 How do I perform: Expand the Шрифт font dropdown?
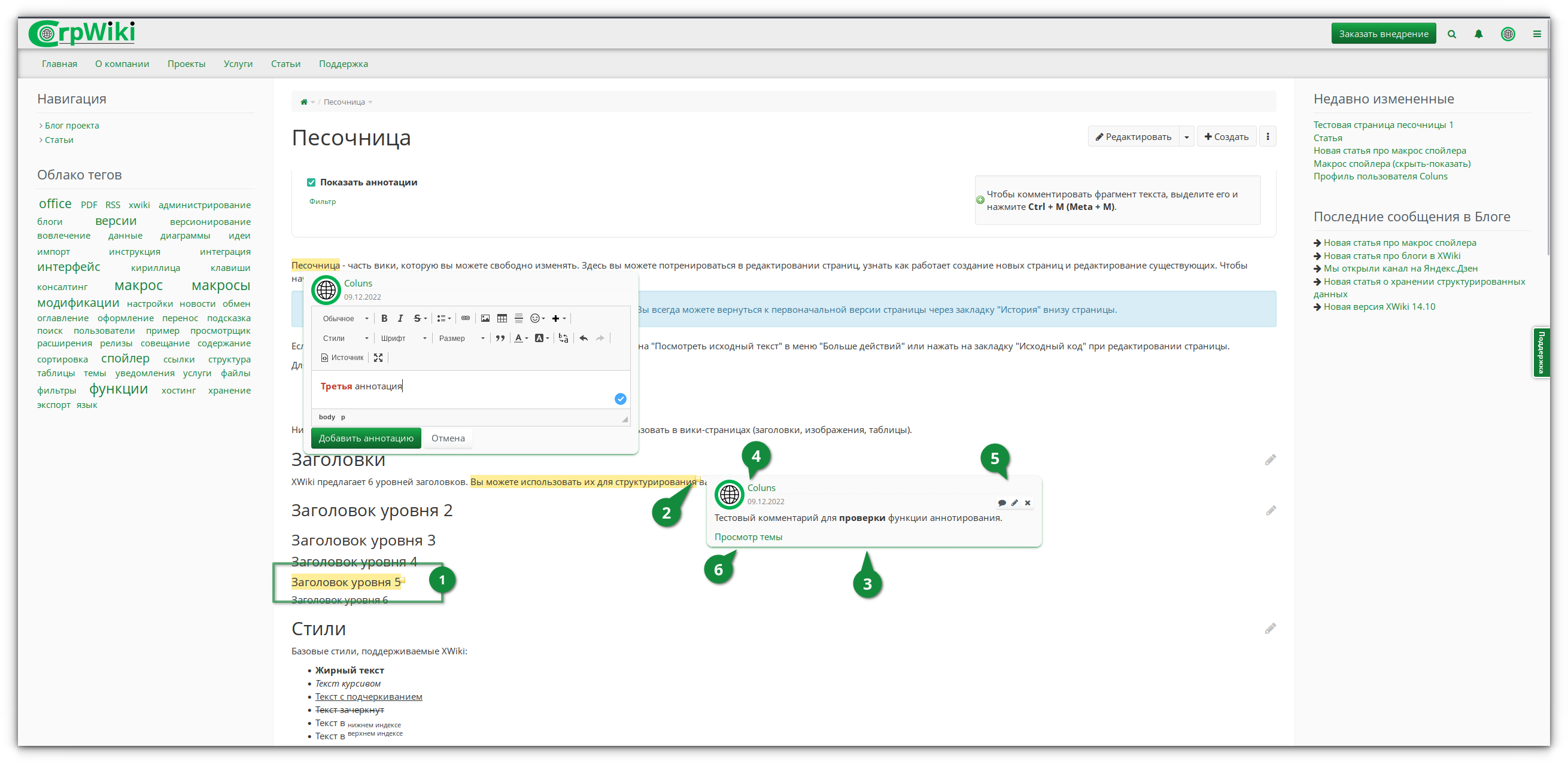click(x=403, y=338)
